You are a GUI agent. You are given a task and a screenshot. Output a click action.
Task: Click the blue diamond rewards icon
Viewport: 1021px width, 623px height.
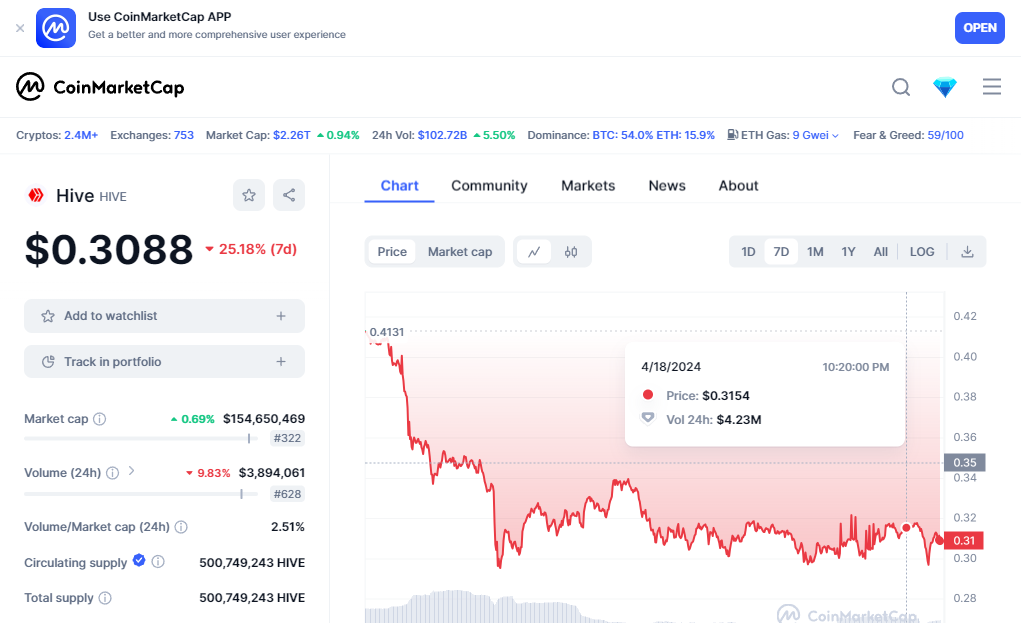[944, 87]
